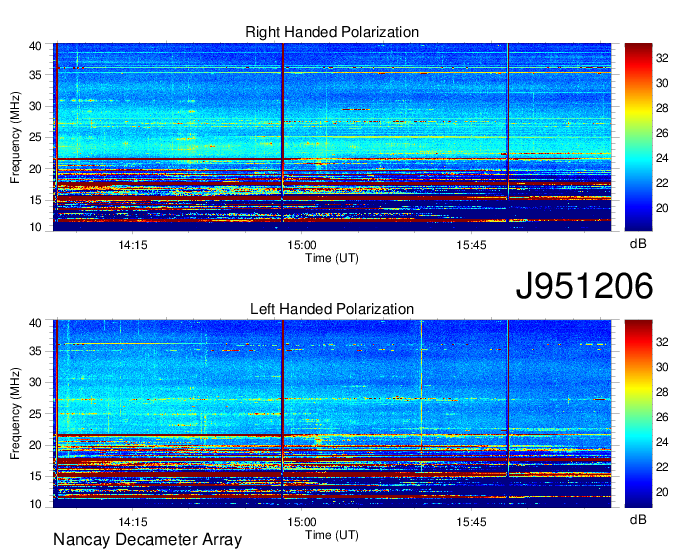680x552 pixels.
Task: Click the 'Right Handed Polarization' title
Action: coord(332,32)
